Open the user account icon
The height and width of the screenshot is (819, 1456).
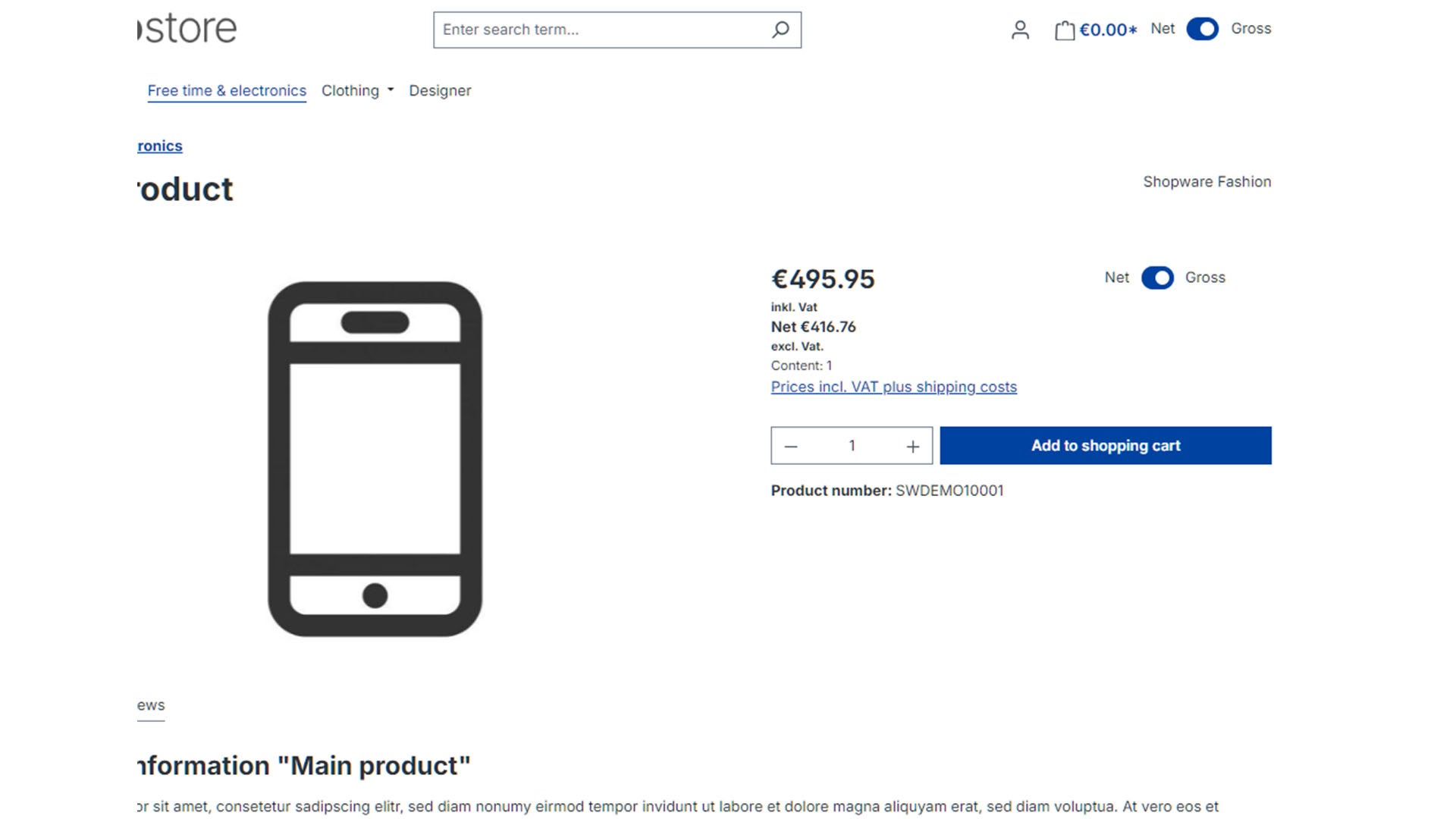[1020, 30]
